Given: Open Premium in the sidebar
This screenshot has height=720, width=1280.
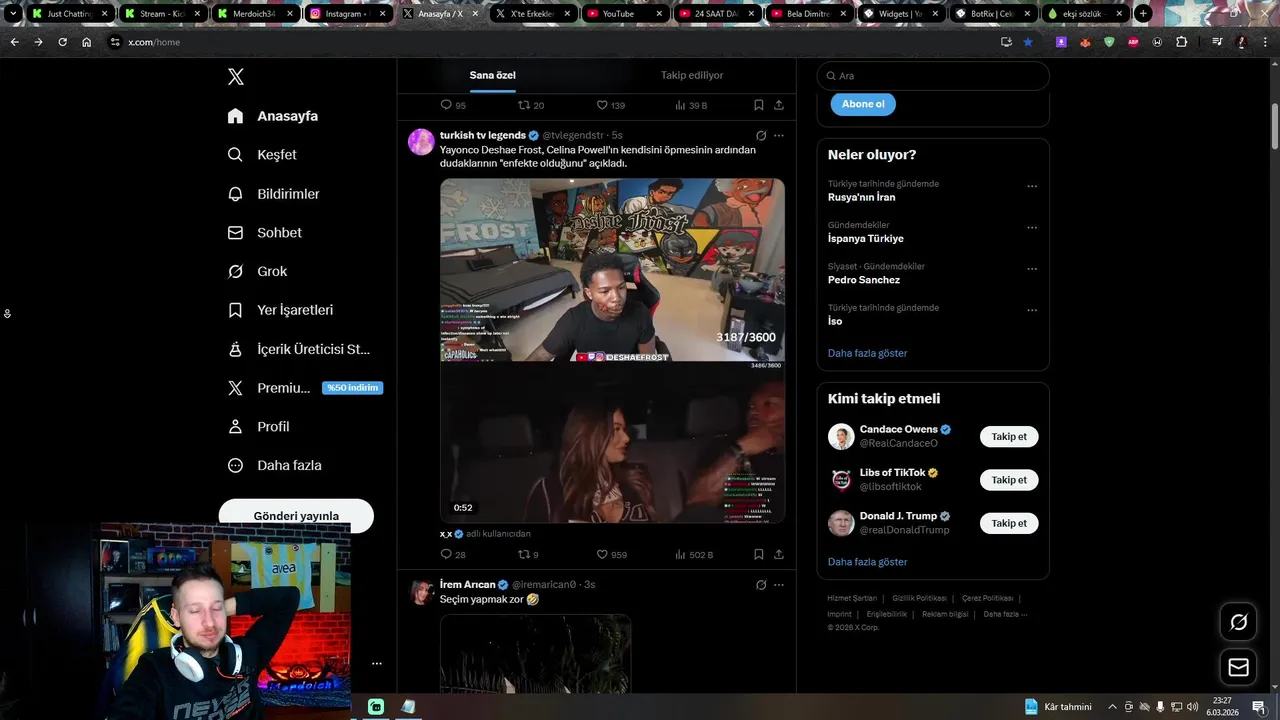Looking at the screenshot, I should (305, 388).
